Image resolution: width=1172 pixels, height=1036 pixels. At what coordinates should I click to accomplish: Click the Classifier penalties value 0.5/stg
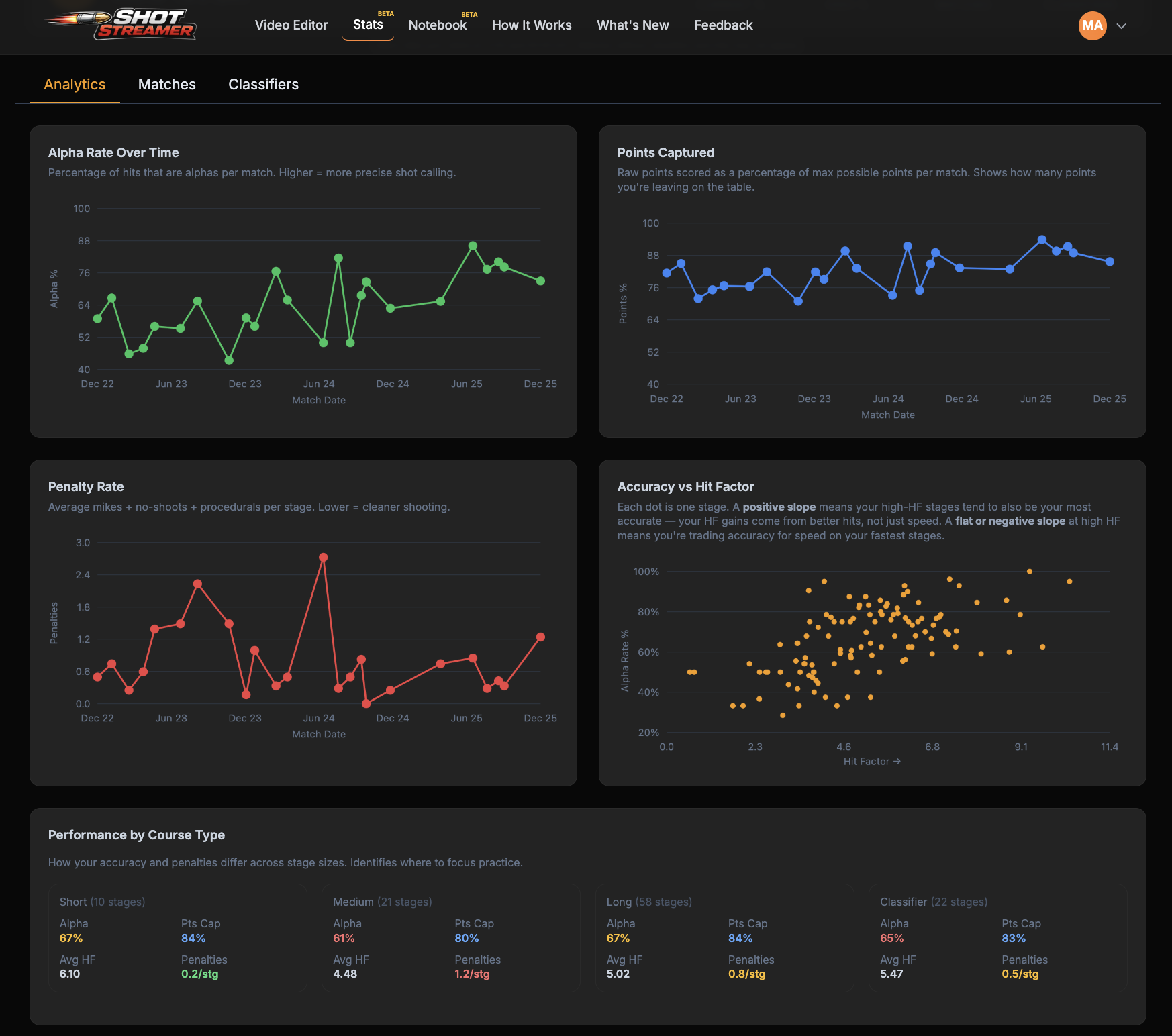click(1020, 974)
